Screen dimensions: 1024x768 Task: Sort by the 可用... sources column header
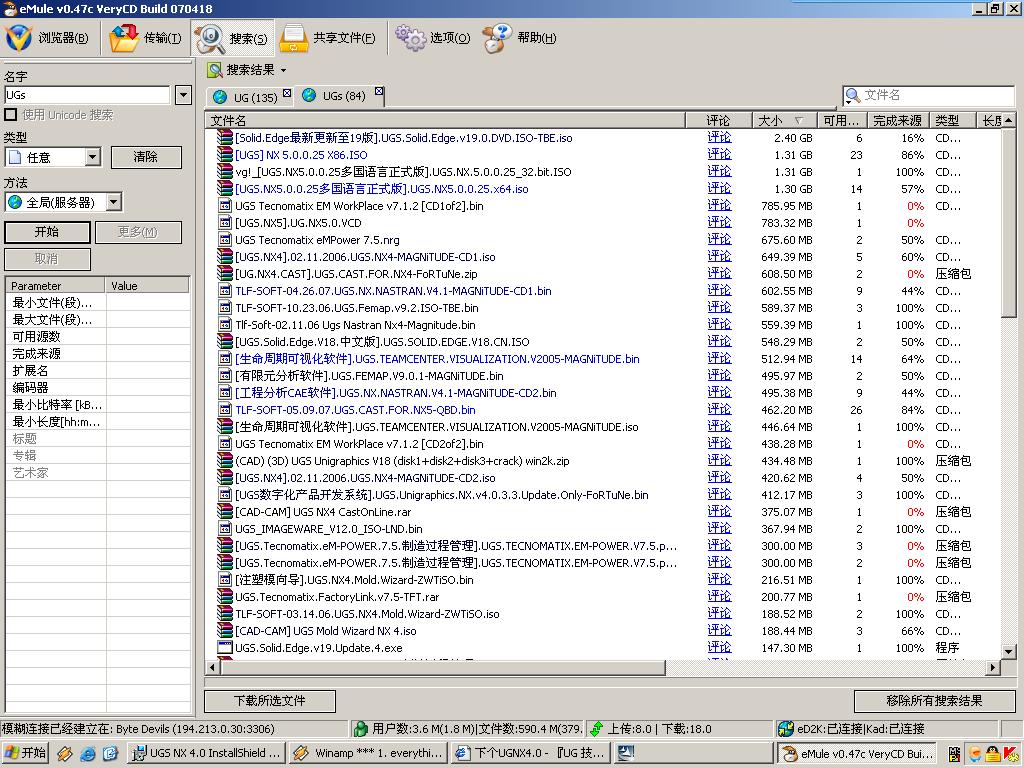(842, 120)
